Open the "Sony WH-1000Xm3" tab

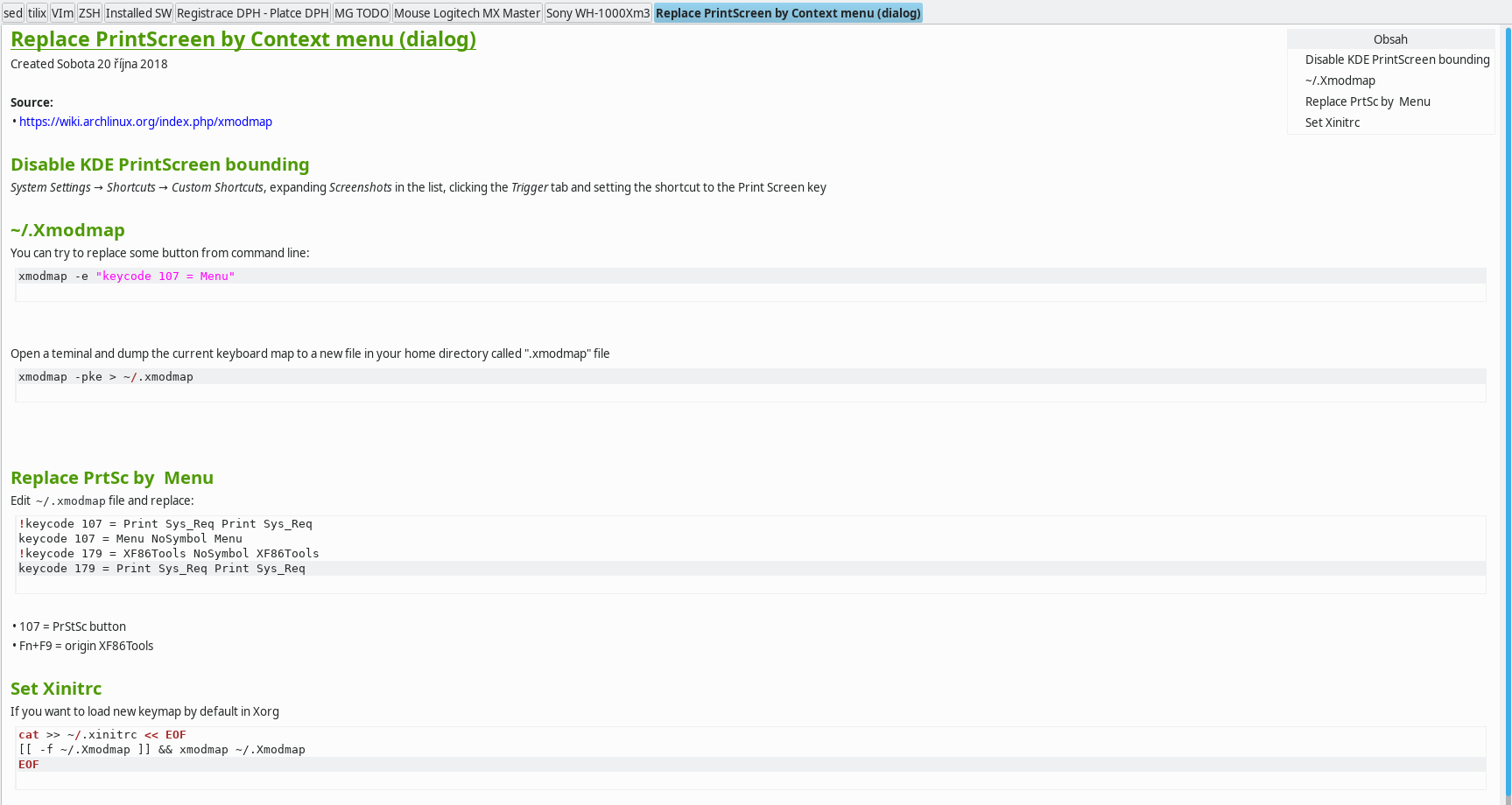point(598,12)
